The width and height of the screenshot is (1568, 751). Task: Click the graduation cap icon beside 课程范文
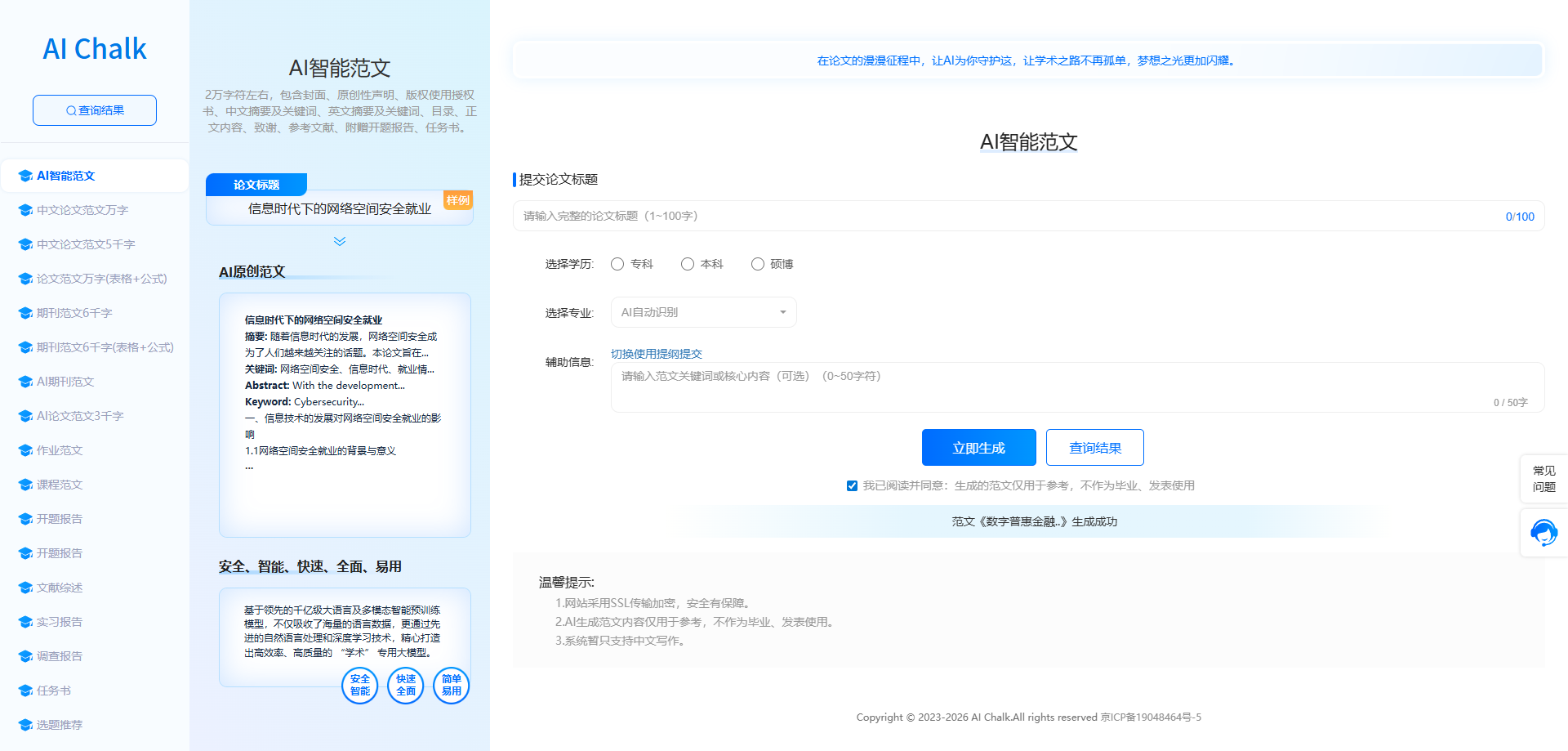25,485
